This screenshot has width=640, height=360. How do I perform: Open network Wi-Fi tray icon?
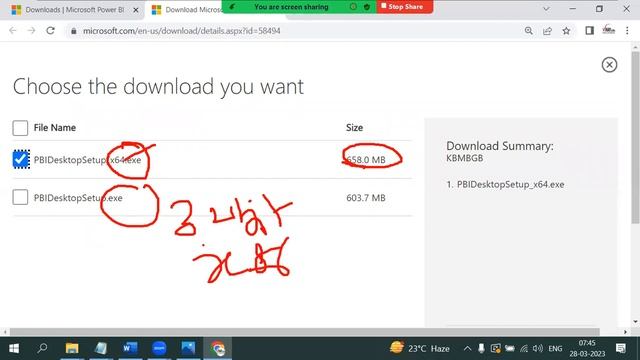pyautogui.click(x=524, y=348)
